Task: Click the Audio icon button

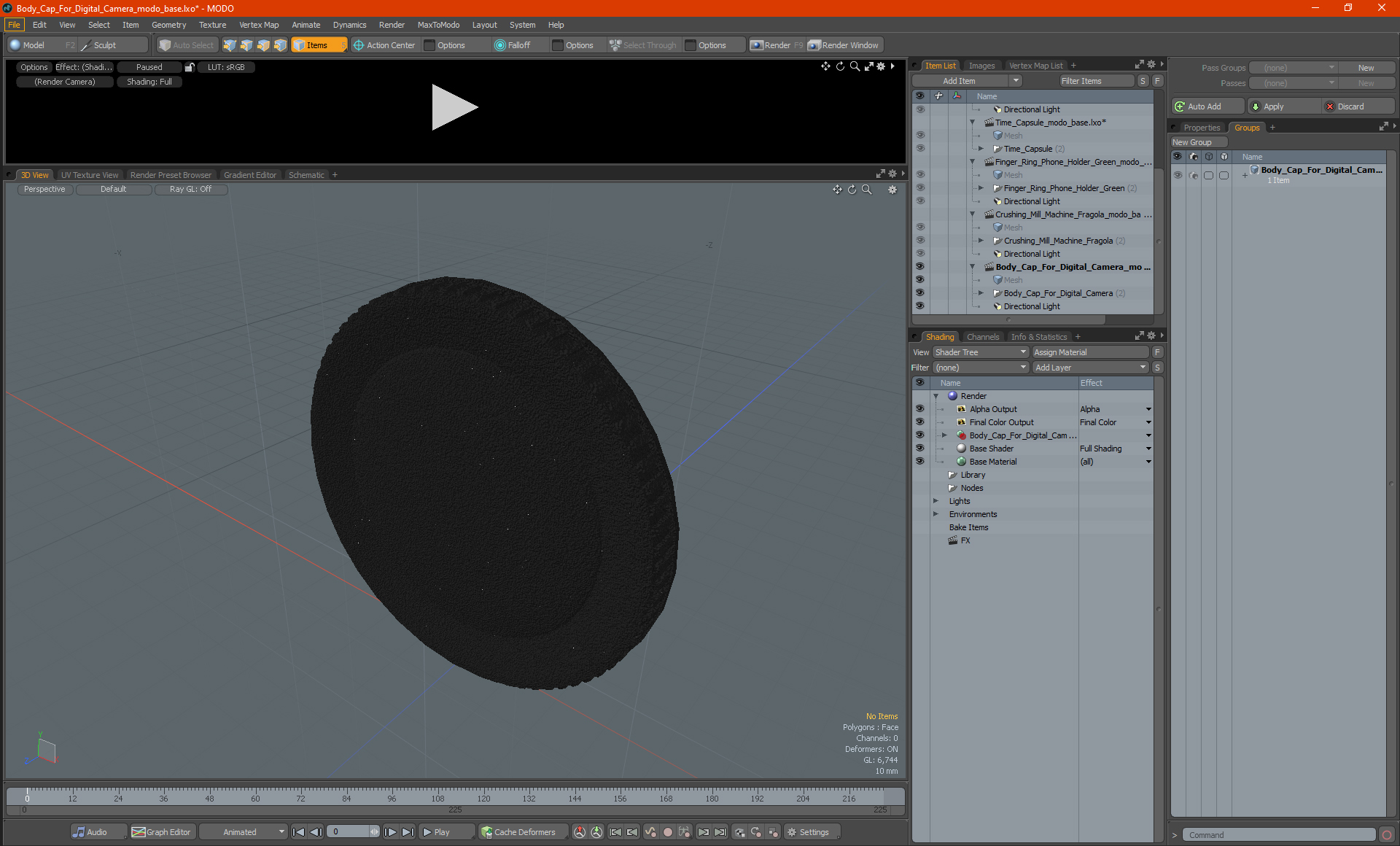Action: [79, 832]
